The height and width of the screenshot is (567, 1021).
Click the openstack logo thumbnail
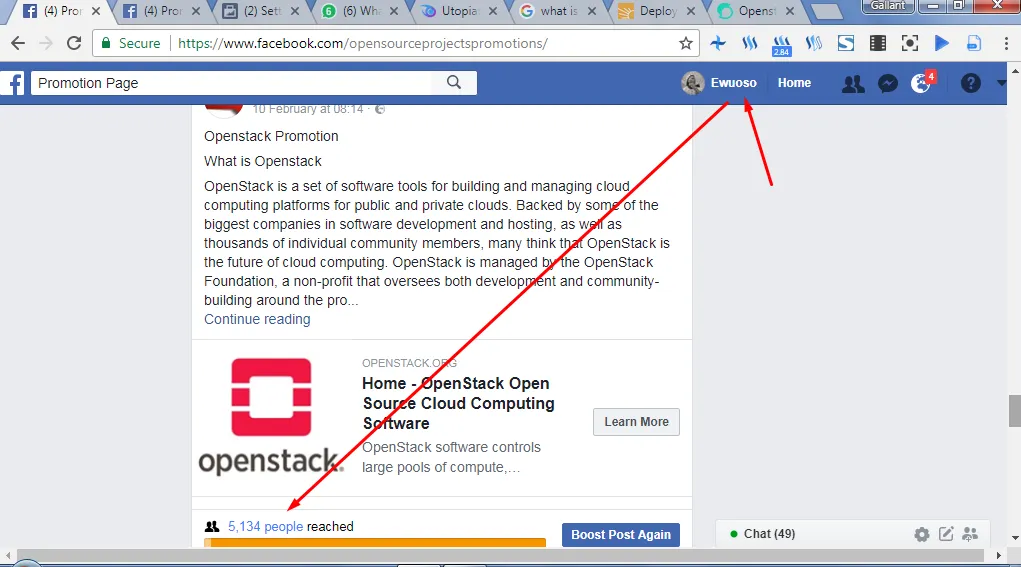tap(272, 417)
